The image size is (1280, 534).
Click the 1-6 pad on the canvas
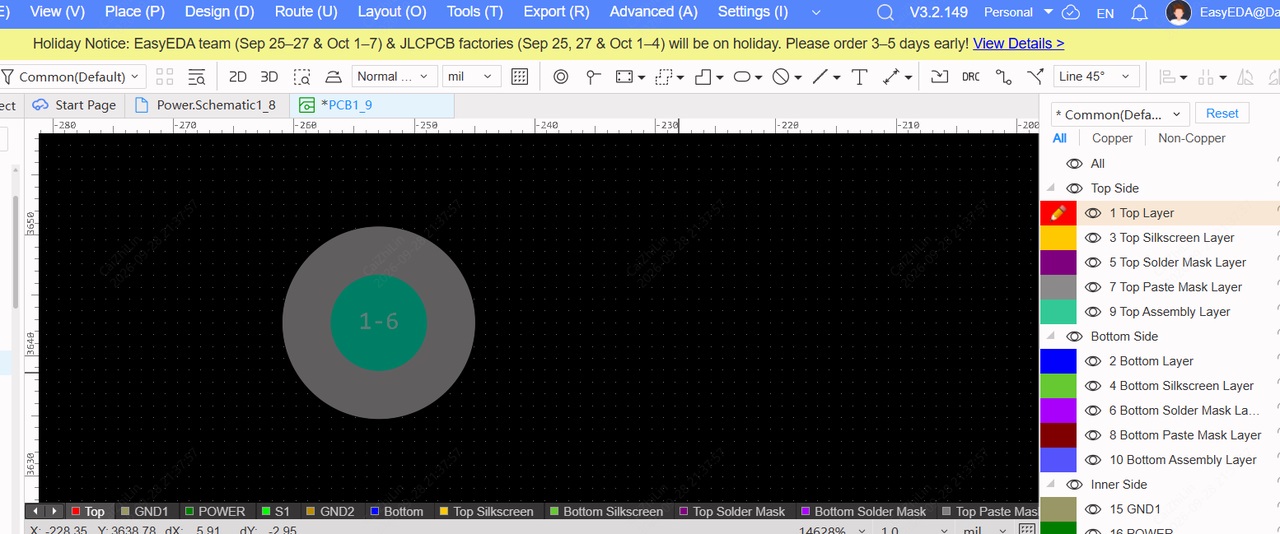(x=379, y=322)
